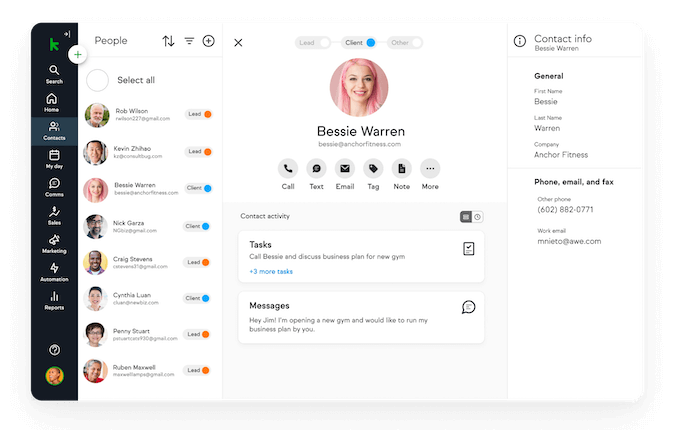680x430 pixels.
Task: Click the user profile avatar at sidebar bottom
Action: pyautogui.click(x=54, y=376)
